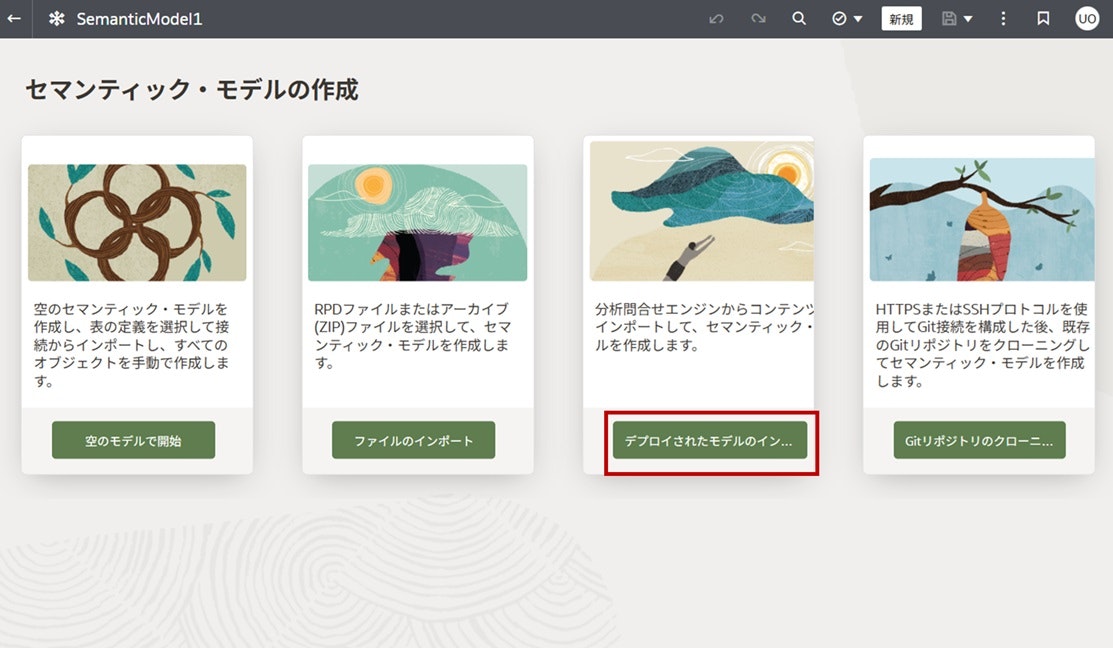
Task: Click Gitリポジトリのクローニ... button
Action: pyautogui.click(x=980, y=440)
